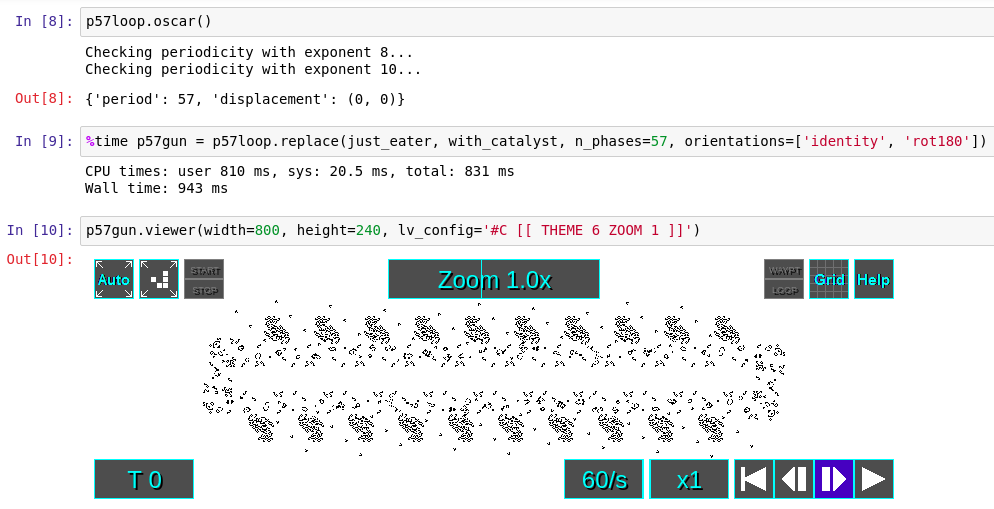Adjust the x1 step size control
This screenshot has width=994, height=509.
[x=689, y=479]
